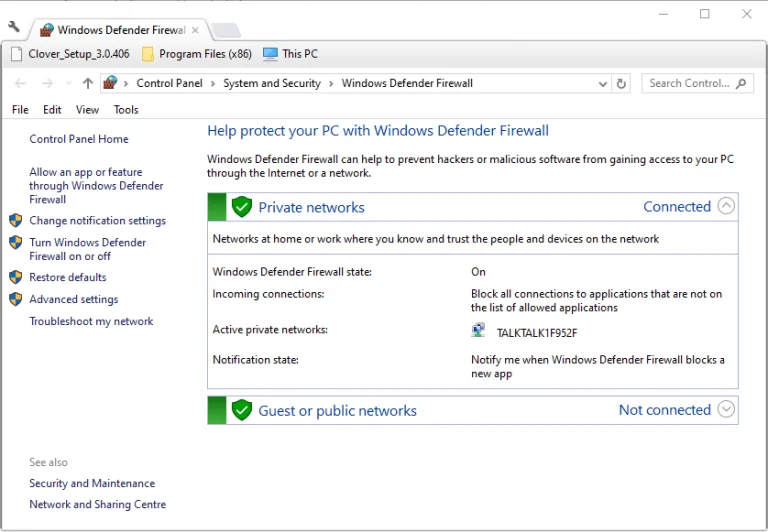
Task: Click the wrench icon in the title bar
Action: [14, 28]
